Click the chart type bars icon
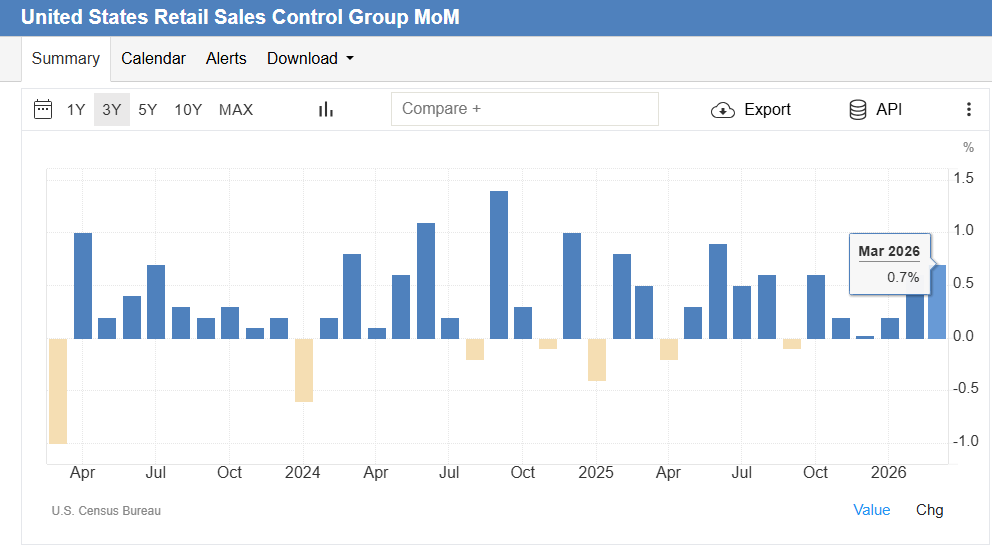992x554 pixels. [x=325, y=109]
